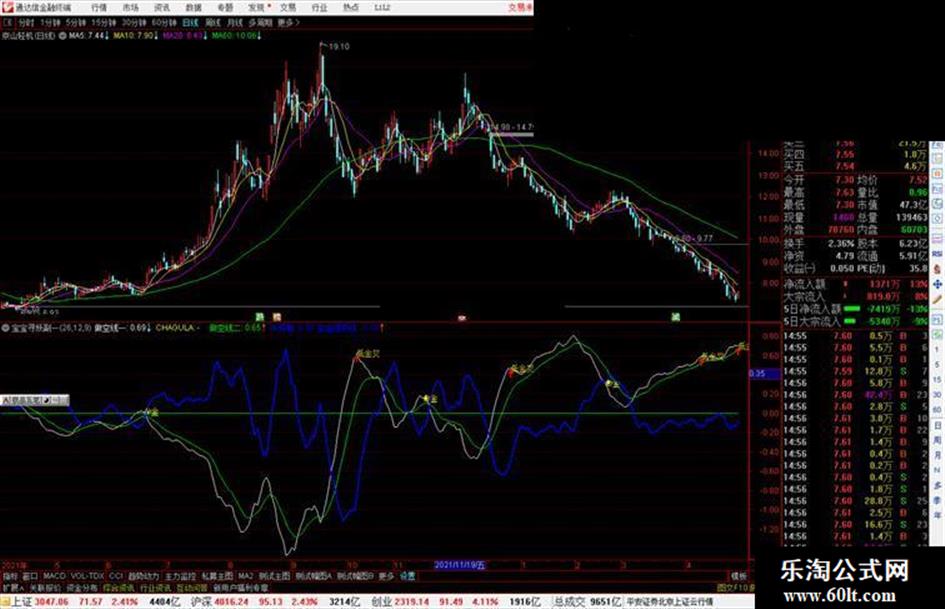Select the MACD indicator tab

pyautogui.click(x=54, y=576)
